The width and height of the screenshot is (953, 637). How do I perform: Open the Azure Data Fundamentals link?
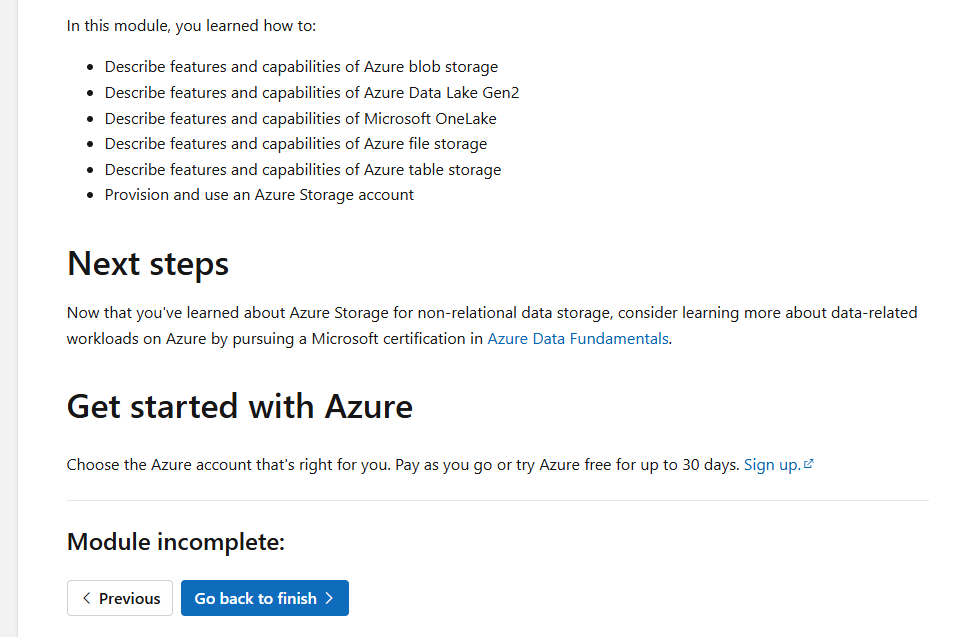coord(577,338)
